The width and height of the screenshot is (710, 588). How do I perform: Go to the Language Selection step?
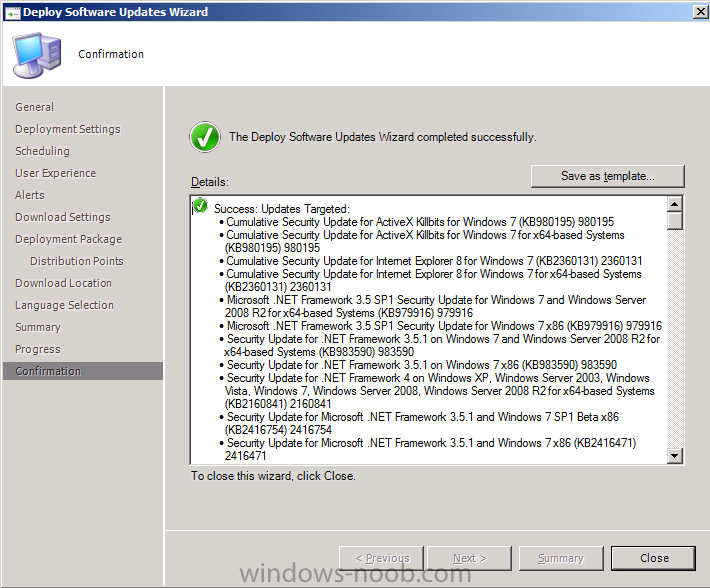click(x=64, y=305)
